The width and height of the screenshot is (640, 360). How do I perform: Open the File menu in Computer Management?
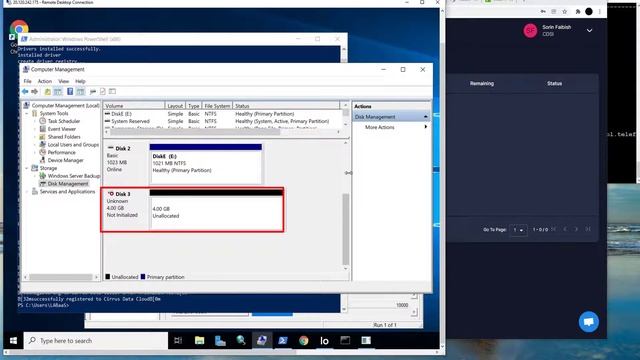click(27, 81)
